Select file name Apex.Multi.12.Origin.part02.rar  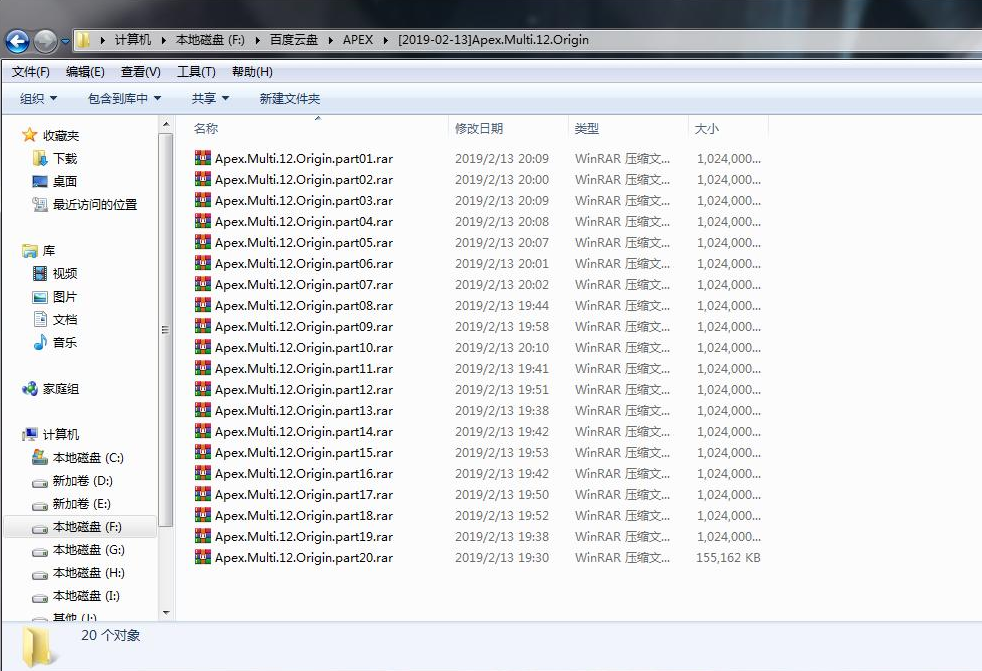point(304,180)
